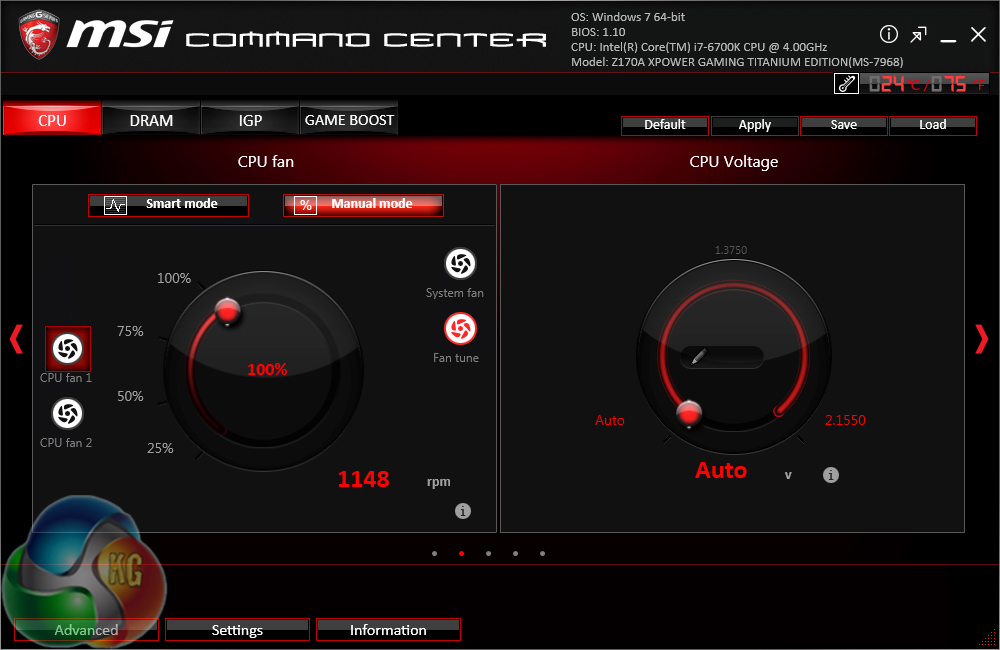1000x650 pixels.
Task: Close the Command Center window
Action: pyautogui.click(x=978, y=34)
